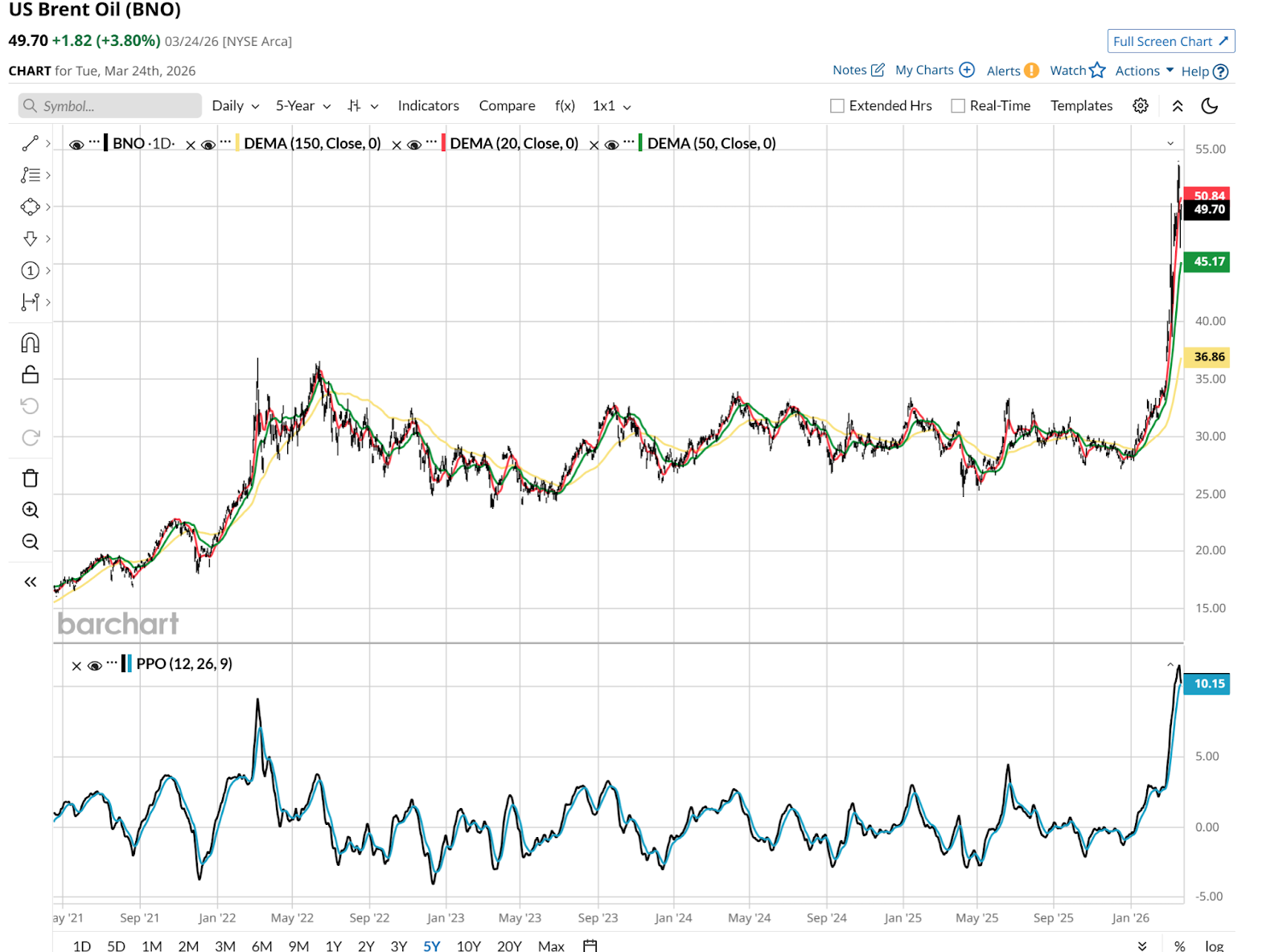Click the zoom out magnifier icon
Image resolution: width=1287 pixels, height=952 pixels.
(x=30, y=542)
